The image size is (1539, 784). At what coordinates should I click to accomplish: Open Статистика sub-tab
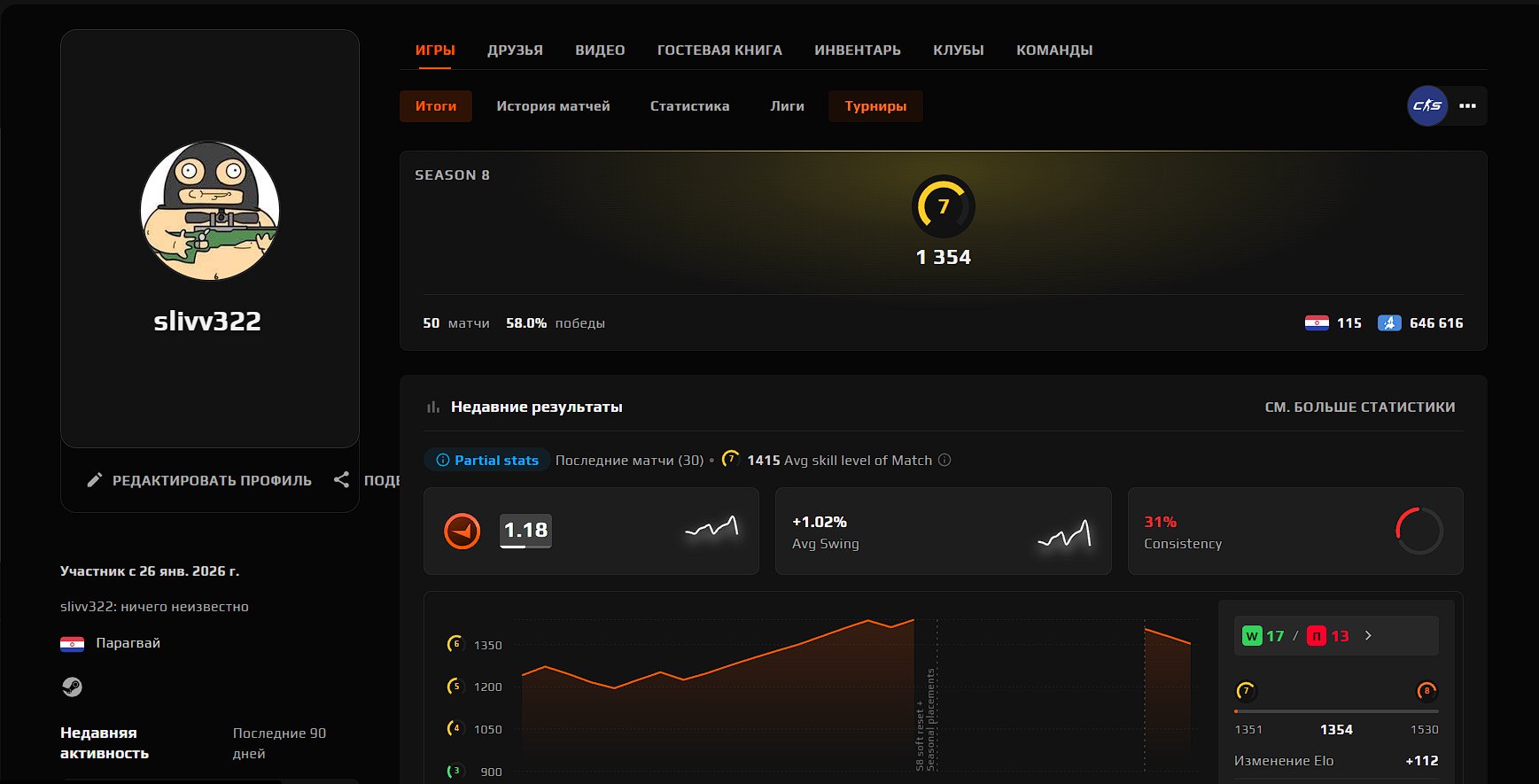(x=690, y=106)
